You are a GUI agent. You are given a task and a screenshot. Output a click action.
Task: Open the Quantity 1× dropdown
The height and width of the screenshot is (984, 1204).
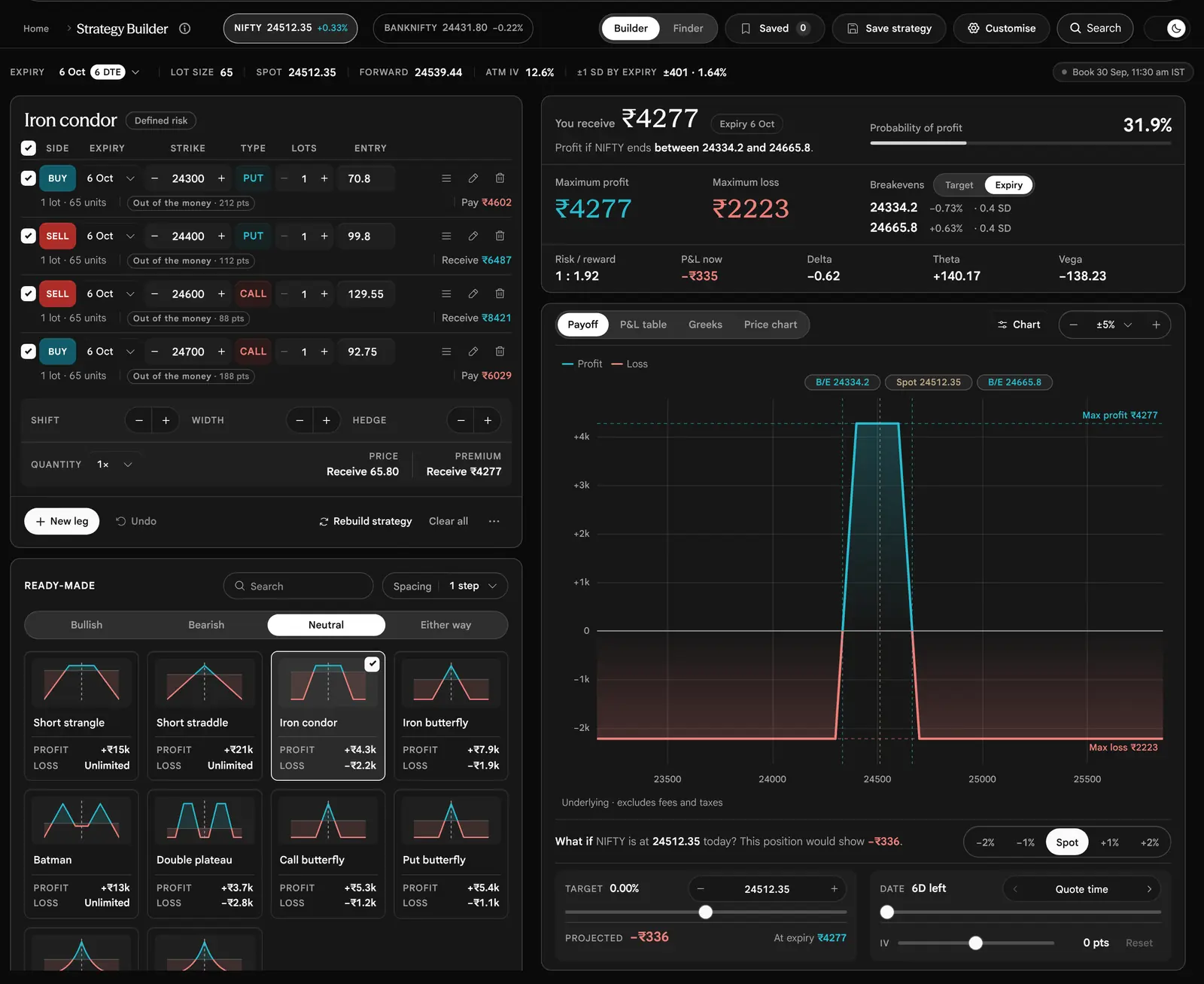[x=114, y=465]
